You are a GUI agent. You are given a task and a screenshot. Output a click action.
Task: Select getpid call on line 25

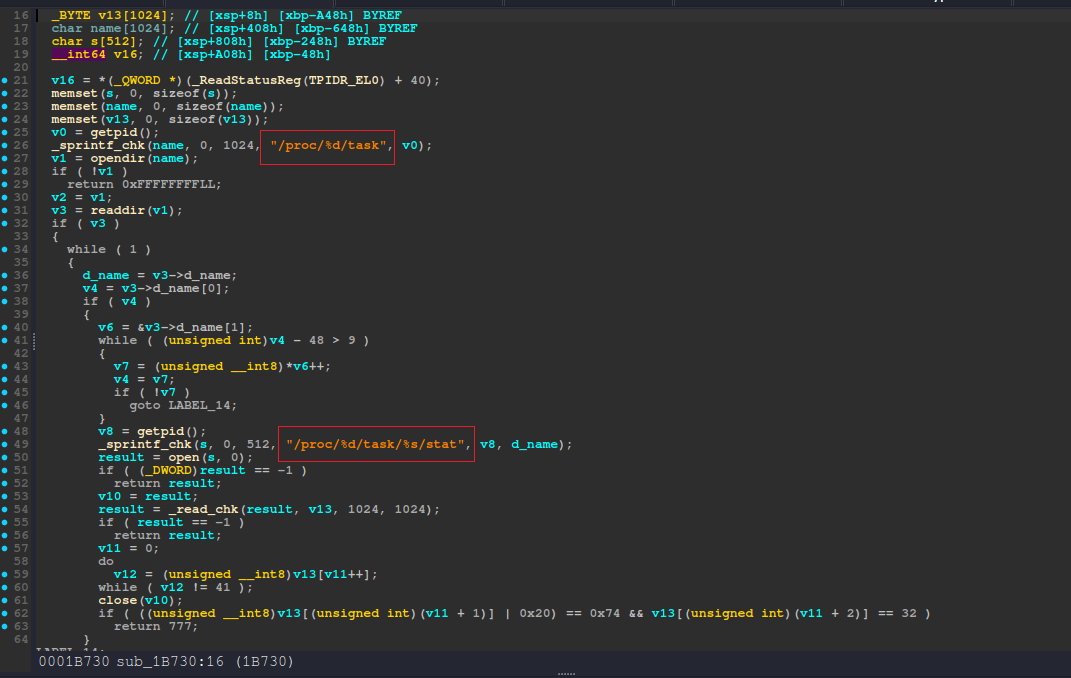point(113,132)
